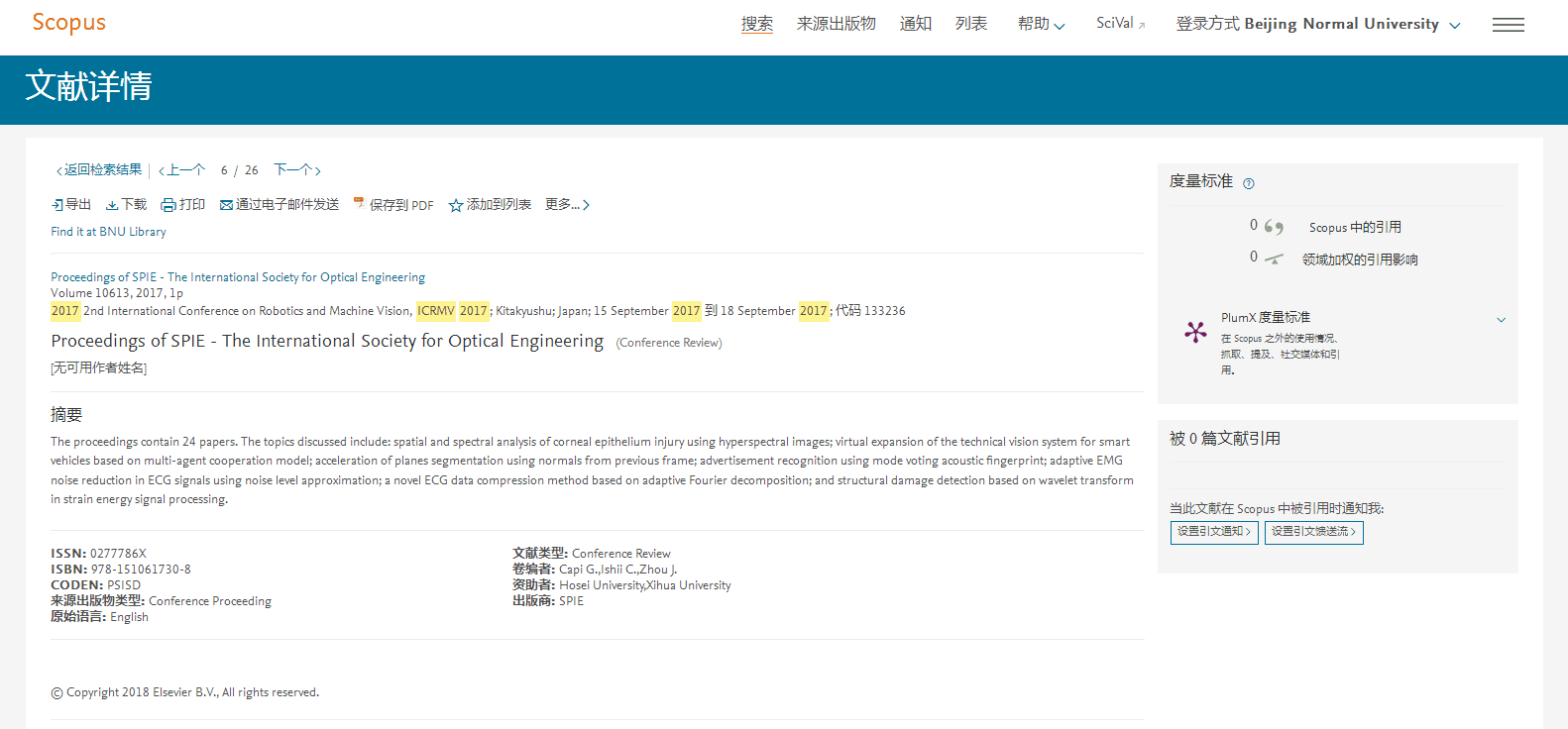The height and width of the screenshot is (729, 1568).
Task: Click the field-weighted citation impact icon
Action: 1274,259
